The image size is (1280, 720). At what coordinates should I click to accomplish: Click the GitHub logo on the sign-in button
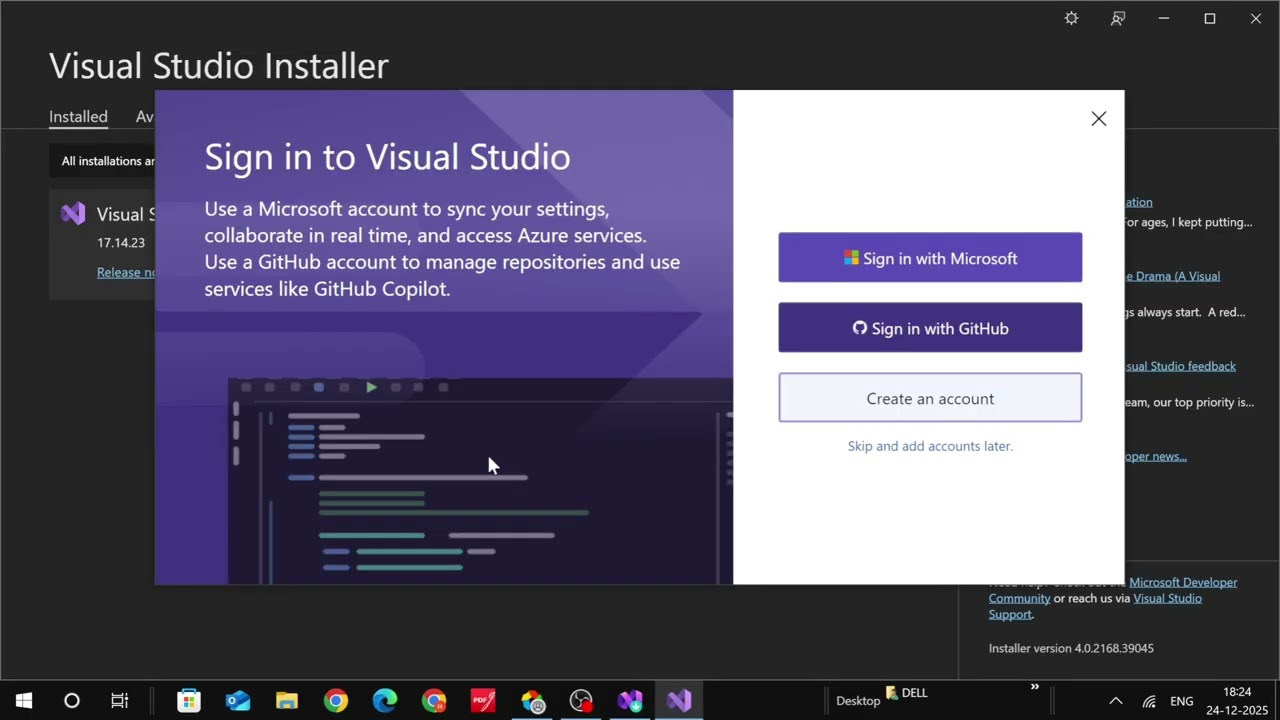pos(860,328)
